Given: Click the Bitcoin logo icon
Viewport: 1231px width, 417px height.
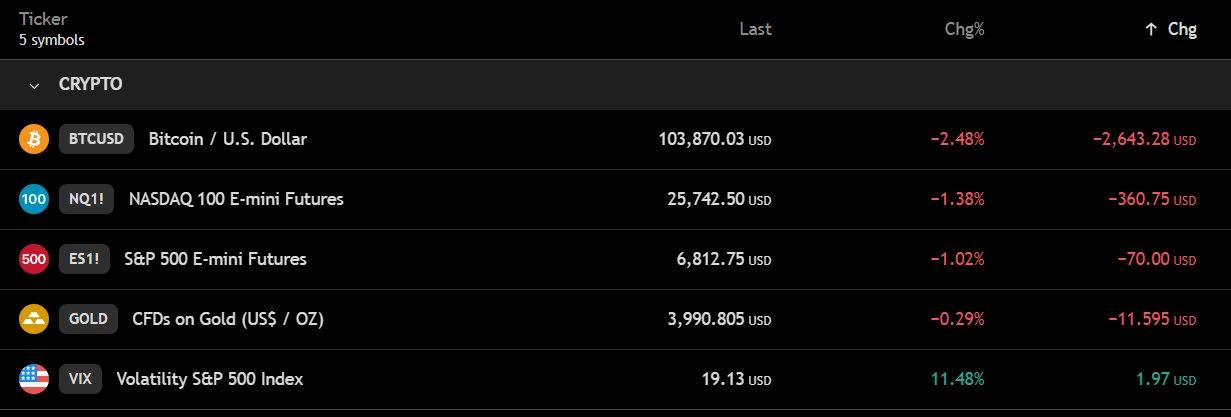Looking at the screenshot, I should coord(34,139).
